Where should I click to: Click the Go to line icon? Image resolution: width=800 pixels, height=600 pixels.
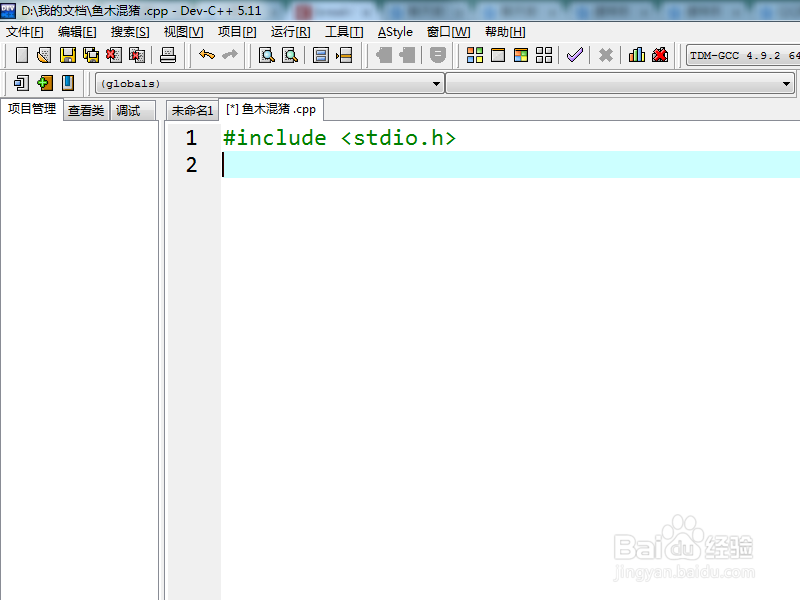(344, 55)
